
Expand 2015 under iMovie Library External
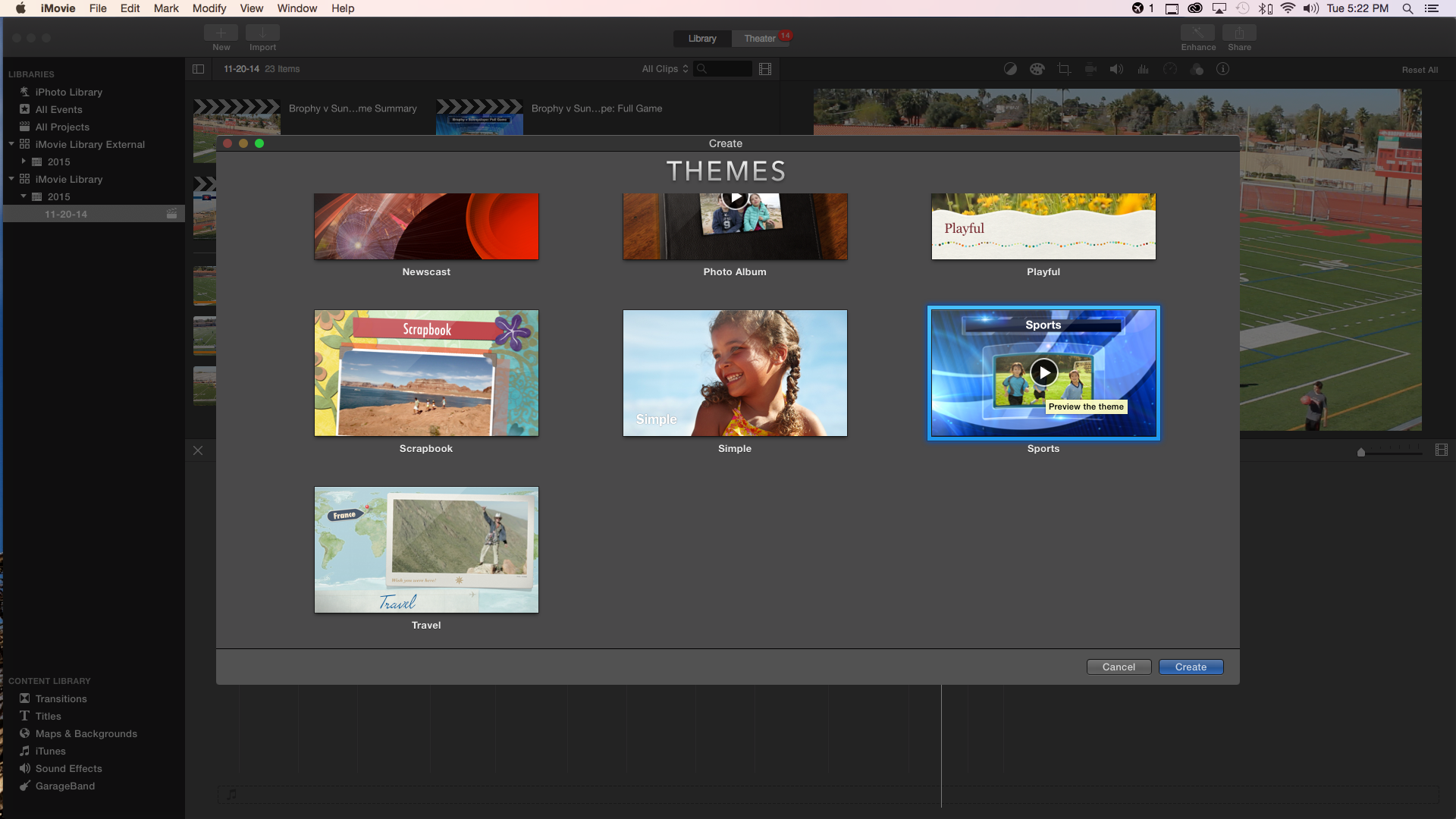pos(24,162)
